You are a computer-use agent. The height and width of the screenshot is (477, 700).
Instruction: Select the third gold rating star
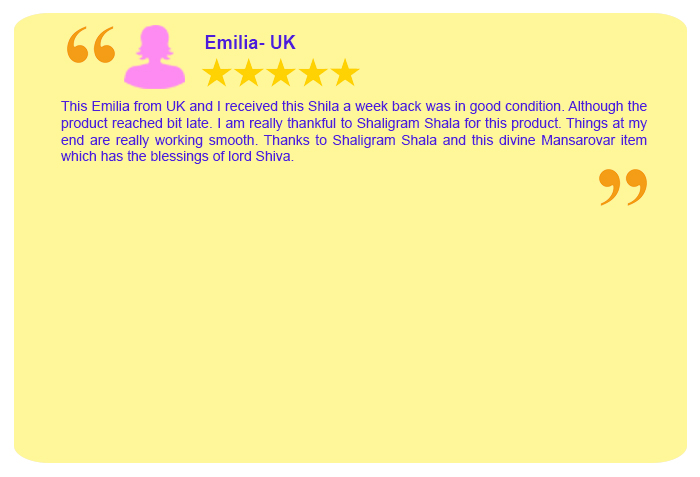pos(281,72)
